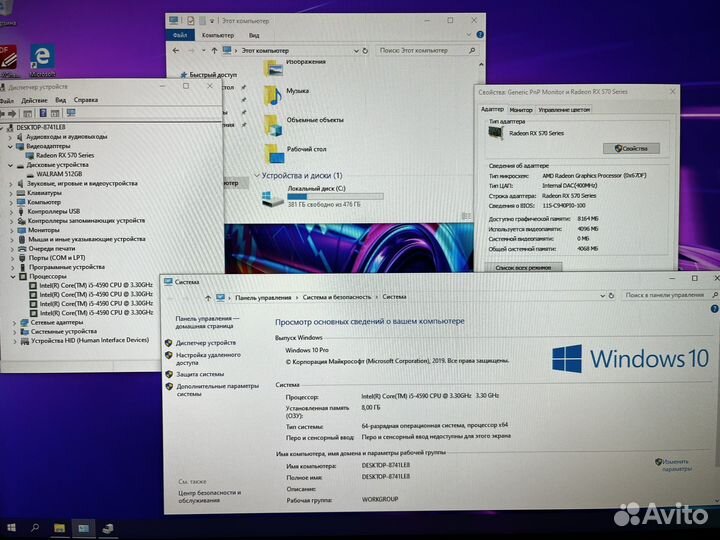This screenshot has height=540, width=720.
Task: Click Device Manager help toolbar icon
Action: click(43, 112)
